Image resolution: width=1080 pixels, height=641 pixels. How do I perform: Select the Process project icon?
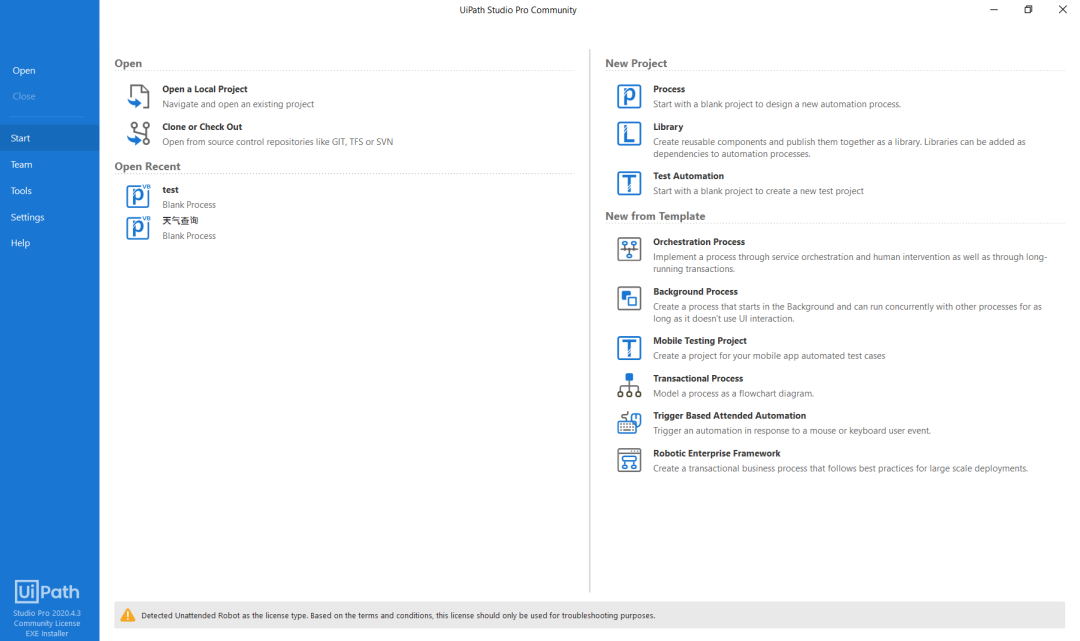[629, 96]
